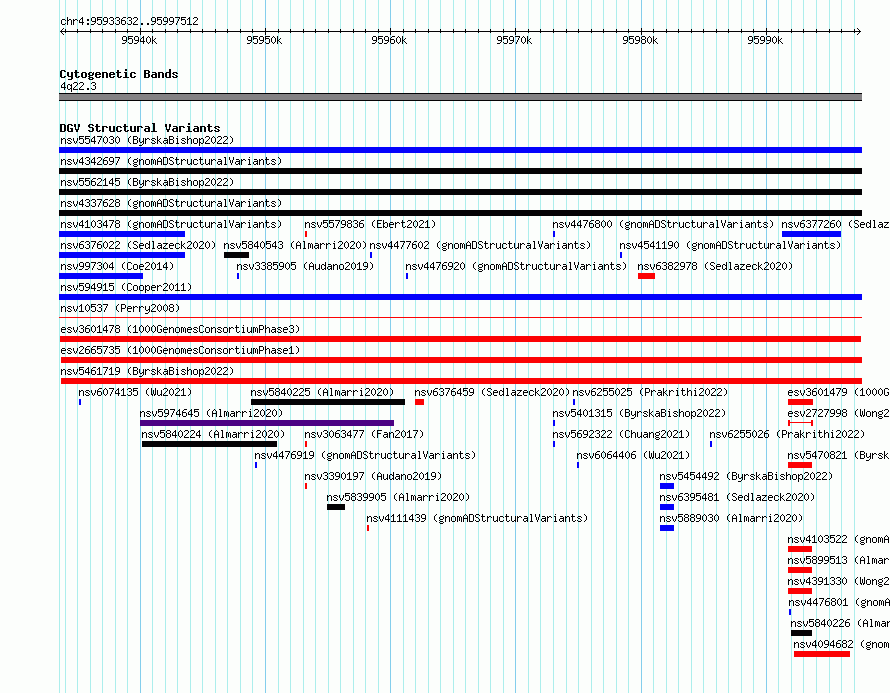The width and height of the screenshot is (890, 693).
Task: Open esv3601479 variant label
Action: (838, 392)
